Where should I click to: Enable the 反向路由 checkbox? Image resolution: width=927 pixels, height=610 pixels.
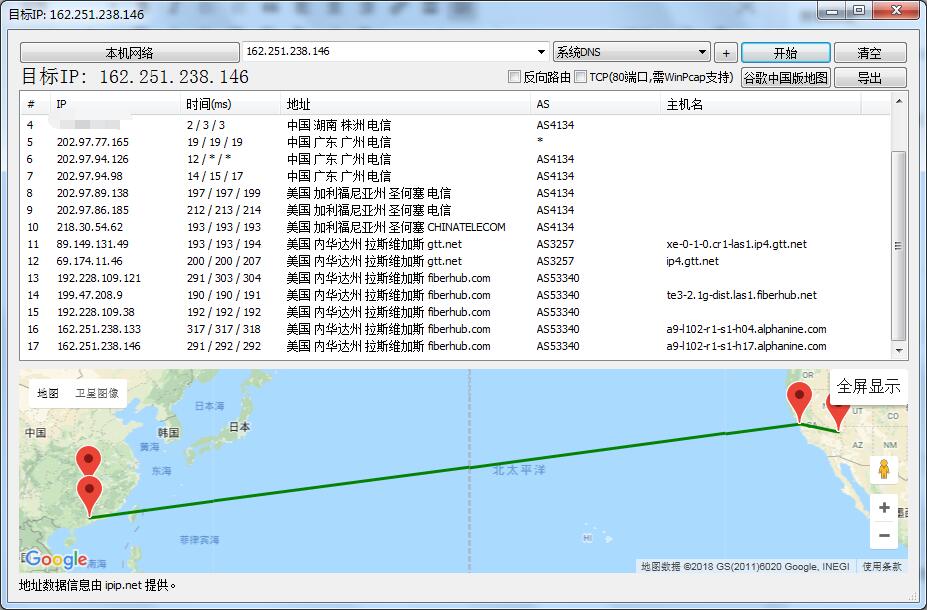point(515,77)
